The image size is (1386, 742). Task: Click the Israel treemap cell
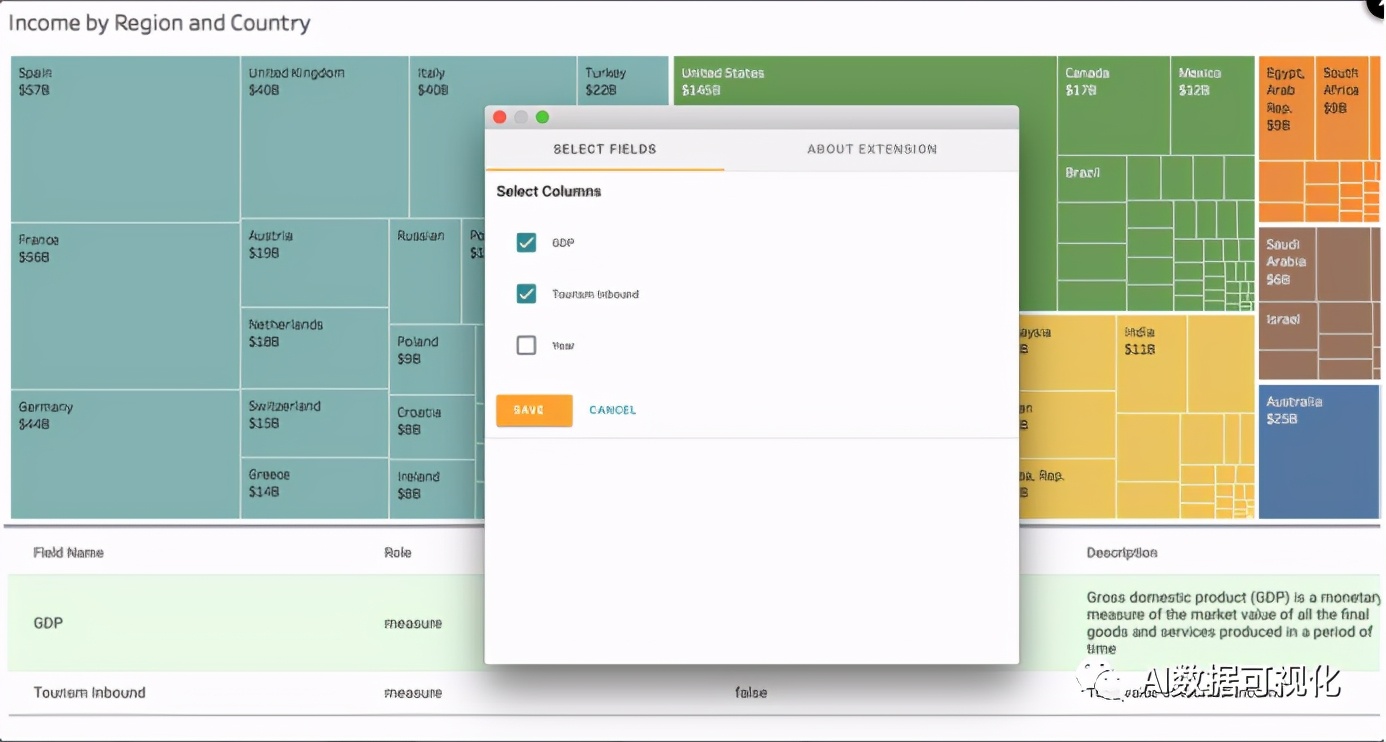click(x=1288, y=326)
